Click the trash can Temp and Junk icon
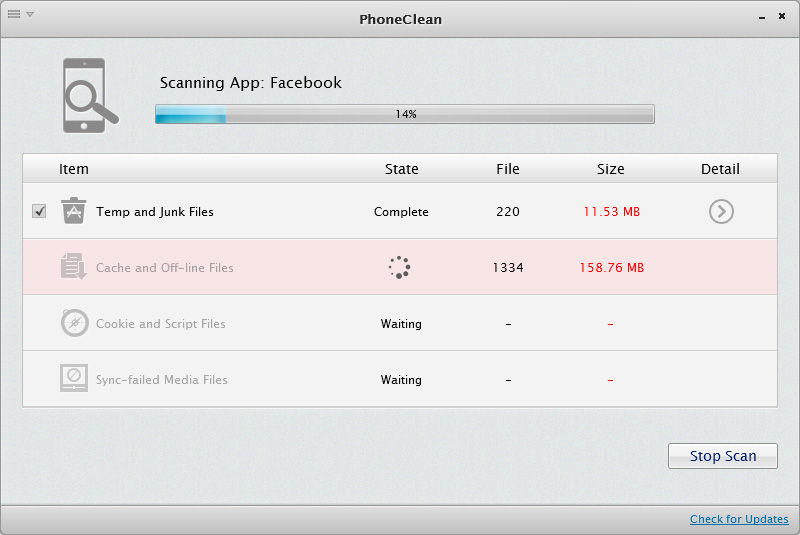 73,211
